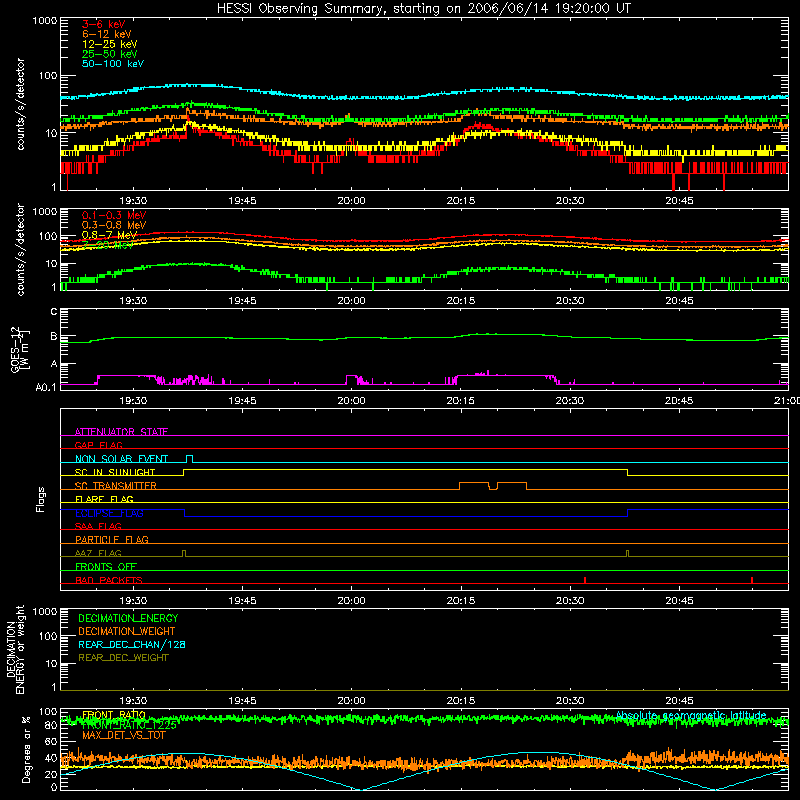
Task: Click the HESSI Observing Summary title text
Action: (x=423, y=9)
